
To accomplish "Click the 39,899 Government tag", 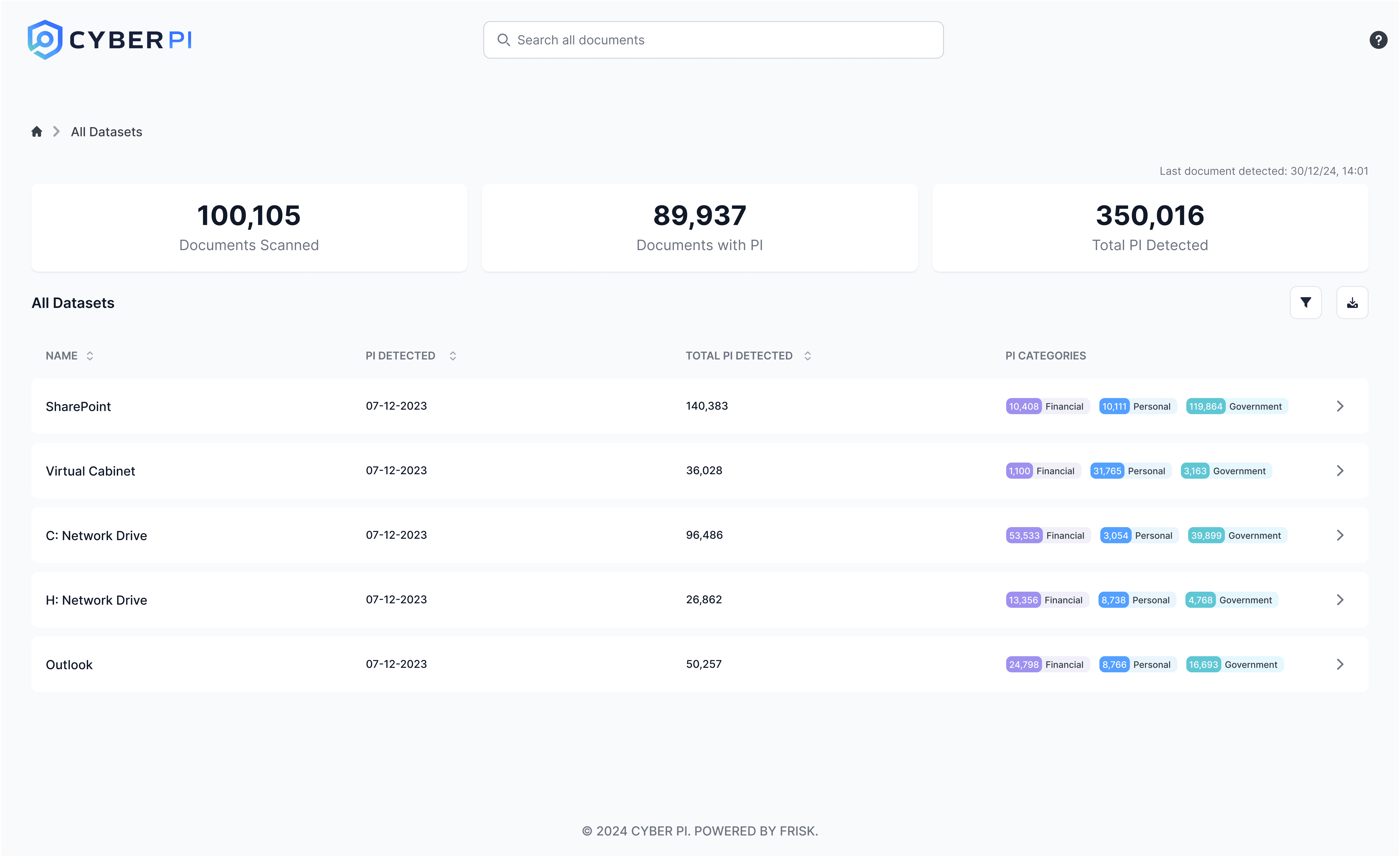I will click(x=1238, y=535).
